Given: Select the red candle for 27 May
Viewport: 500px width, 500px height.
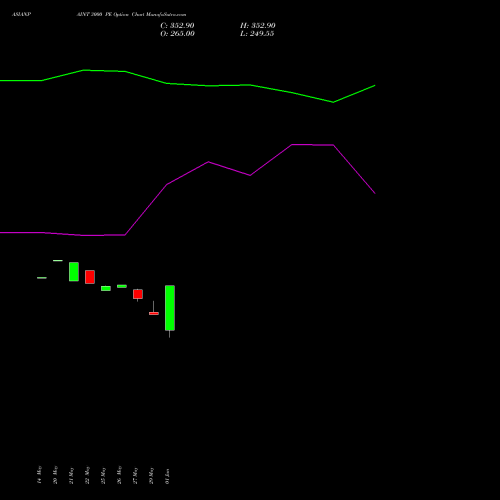Looking at the screenshot, I should tap(138, 294).
